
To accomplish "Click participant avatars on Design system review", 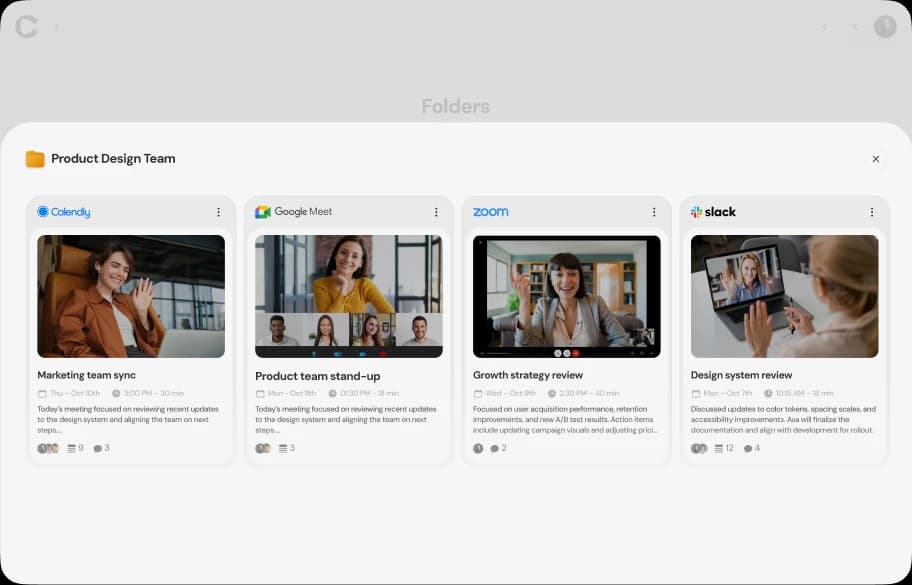I will (697, 448).
